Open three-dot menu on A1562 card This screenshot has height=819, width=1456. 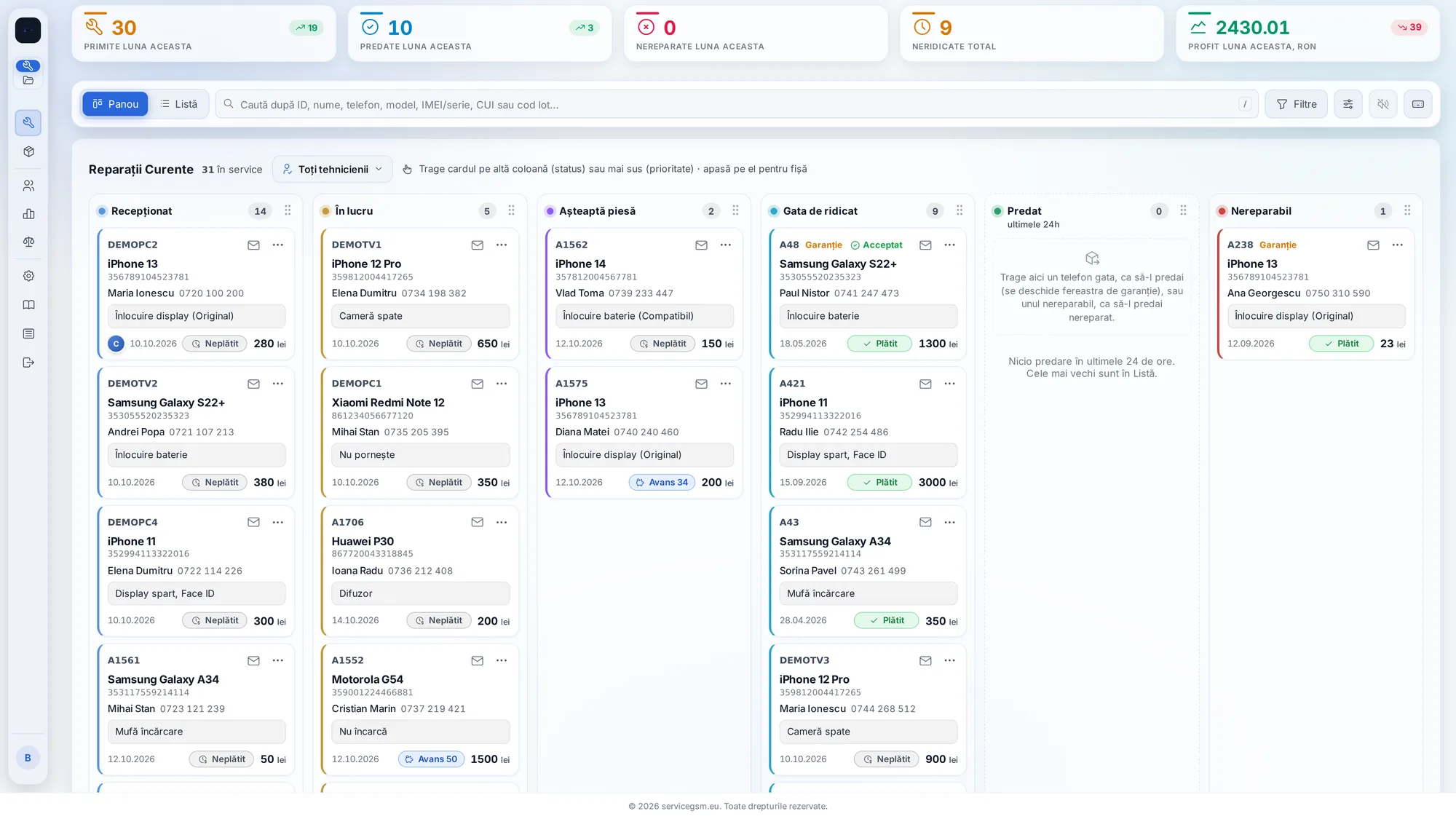pyautogui.click(x=725, y=245)
